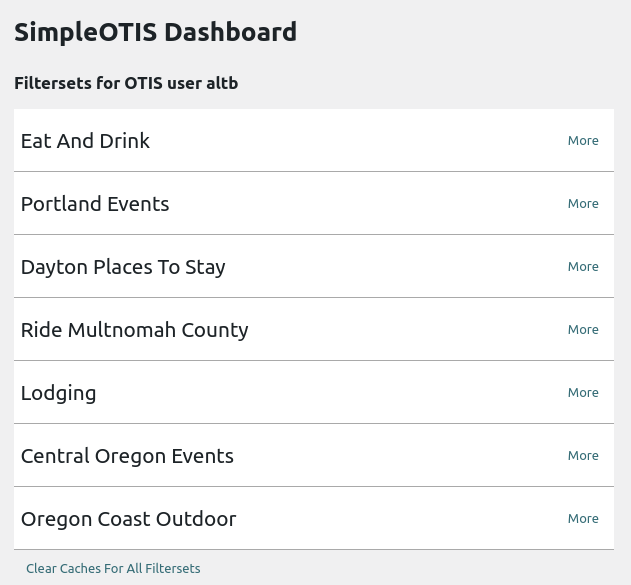This screenshot has width=631, height=585.
Task: Expand More for Portland Events
Action: tap(583, 204)
